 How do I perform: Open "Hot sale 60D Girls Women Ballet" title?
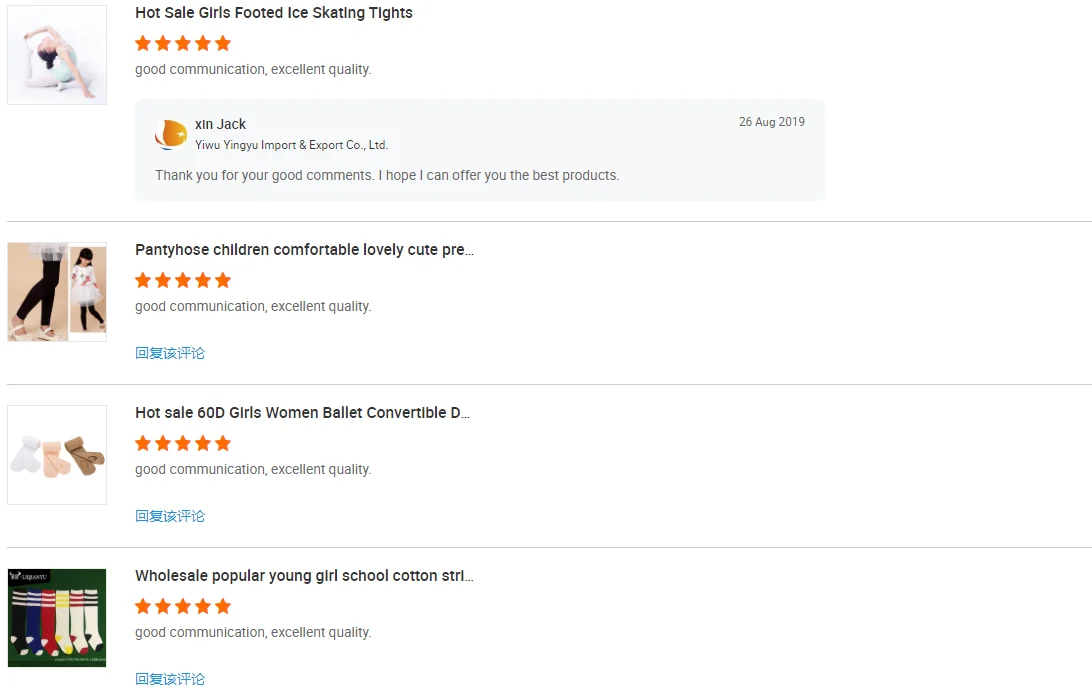click(x=302, y=413)
